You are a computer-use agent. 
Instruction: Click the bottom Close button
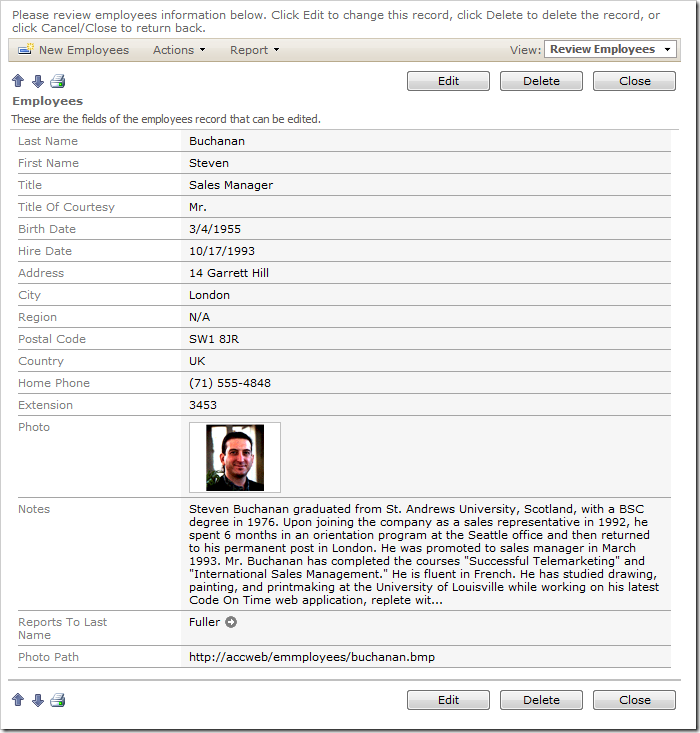[634, 700]
